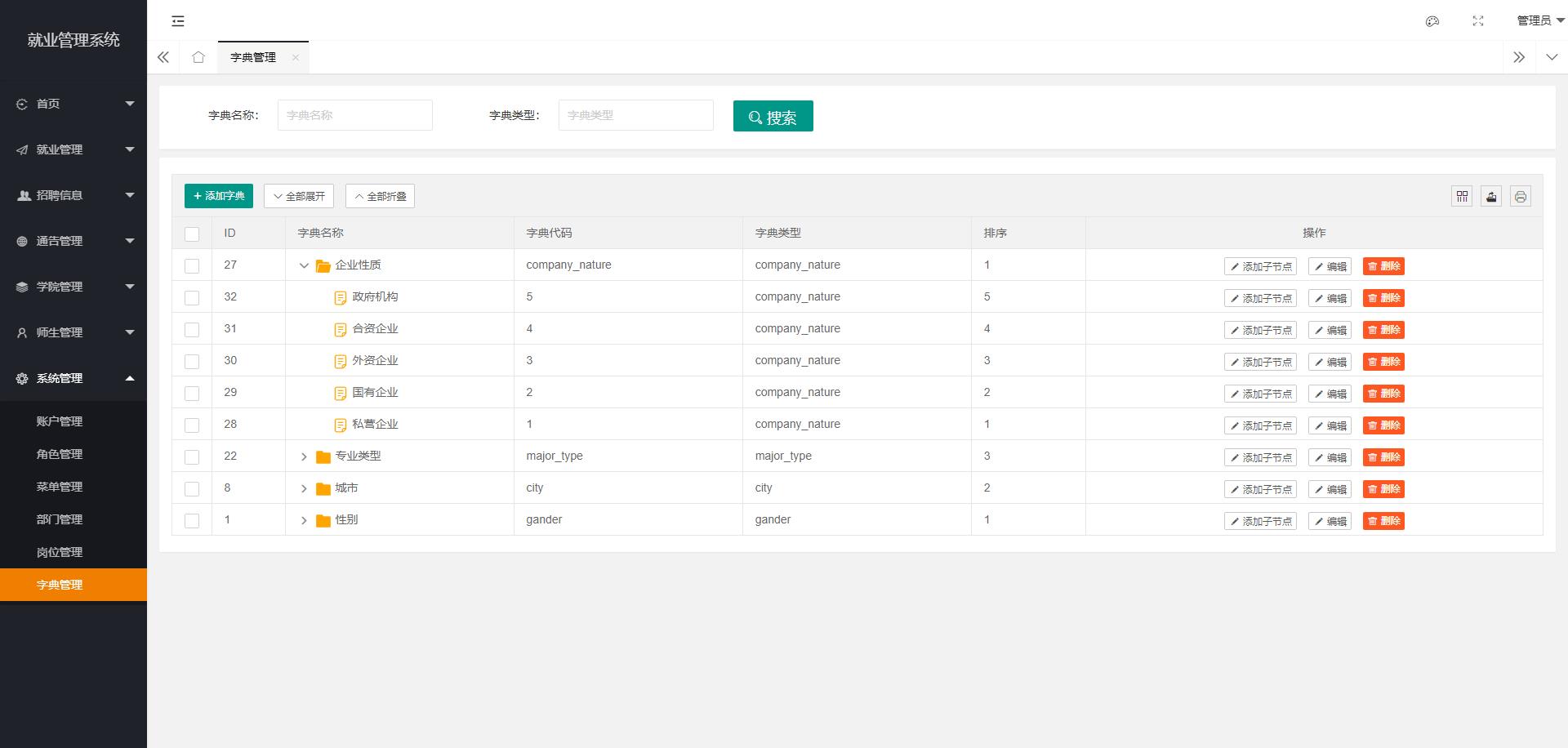Check the row with ID 22
Screen dimensions: 1568x748
[x=192, y=457]
